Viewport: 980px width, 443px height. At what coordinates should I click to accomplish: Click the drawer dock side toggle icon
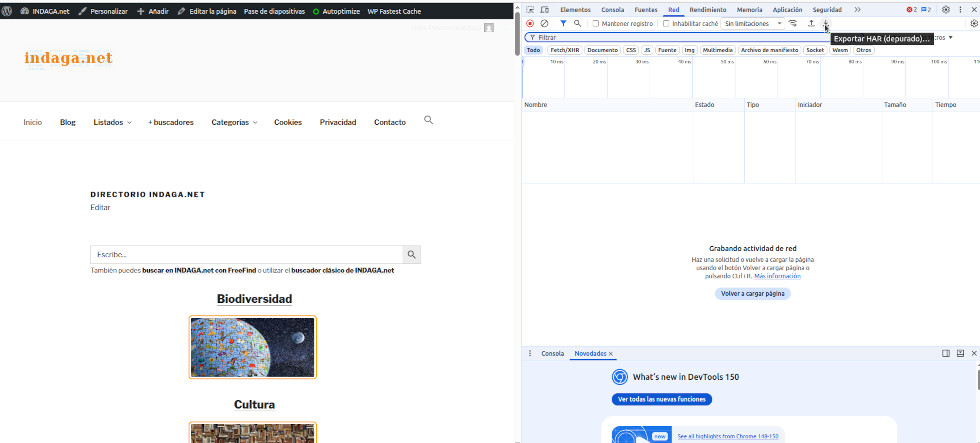(946, 354)
